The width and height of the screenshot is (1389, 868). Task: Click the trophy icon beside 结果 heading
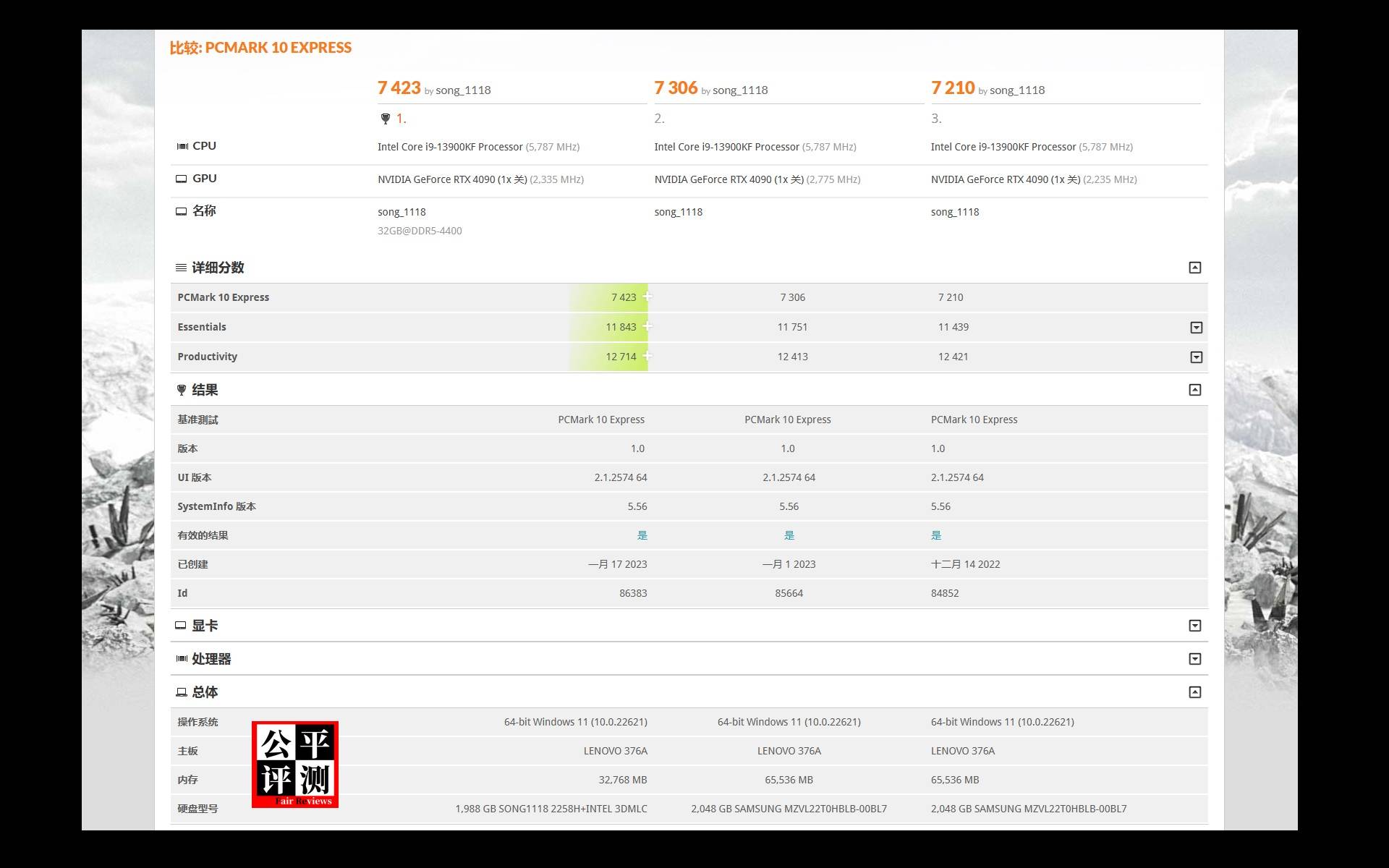(x=182, y=390)
